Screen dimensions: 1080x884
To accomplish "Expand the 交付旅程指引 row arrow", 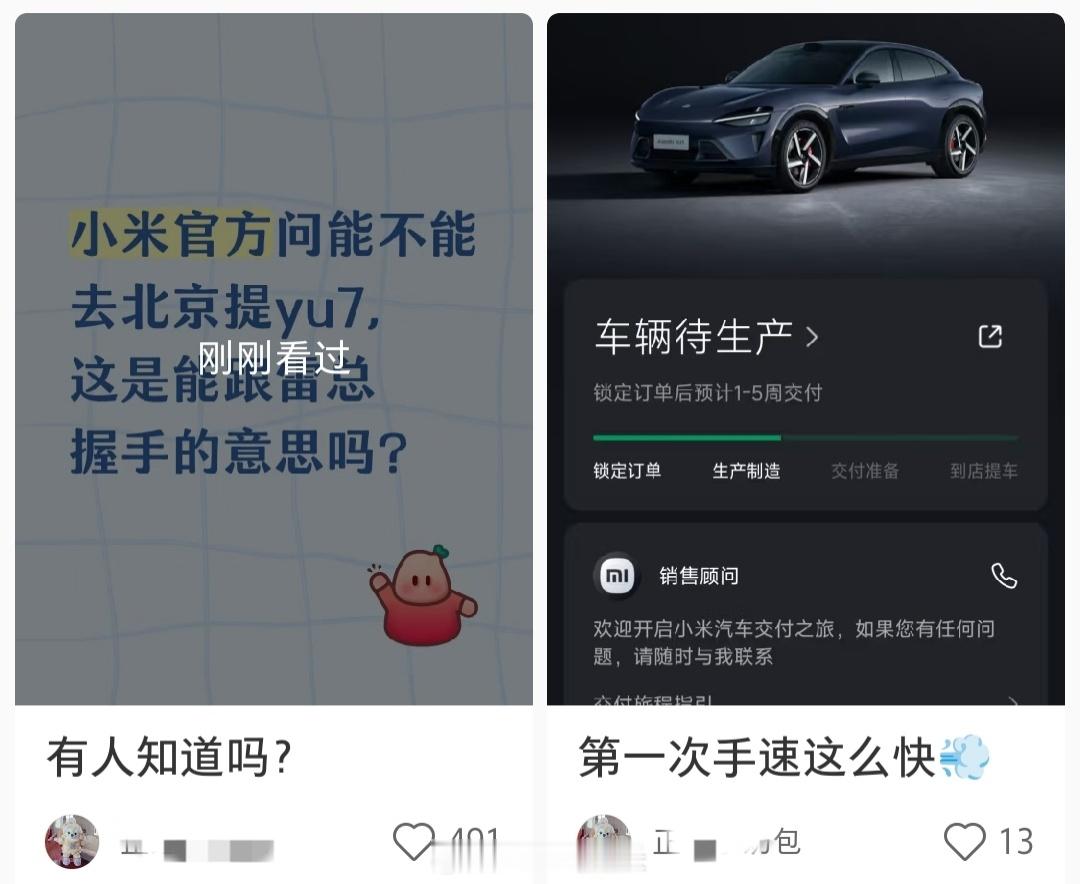I will [1014, 701].
